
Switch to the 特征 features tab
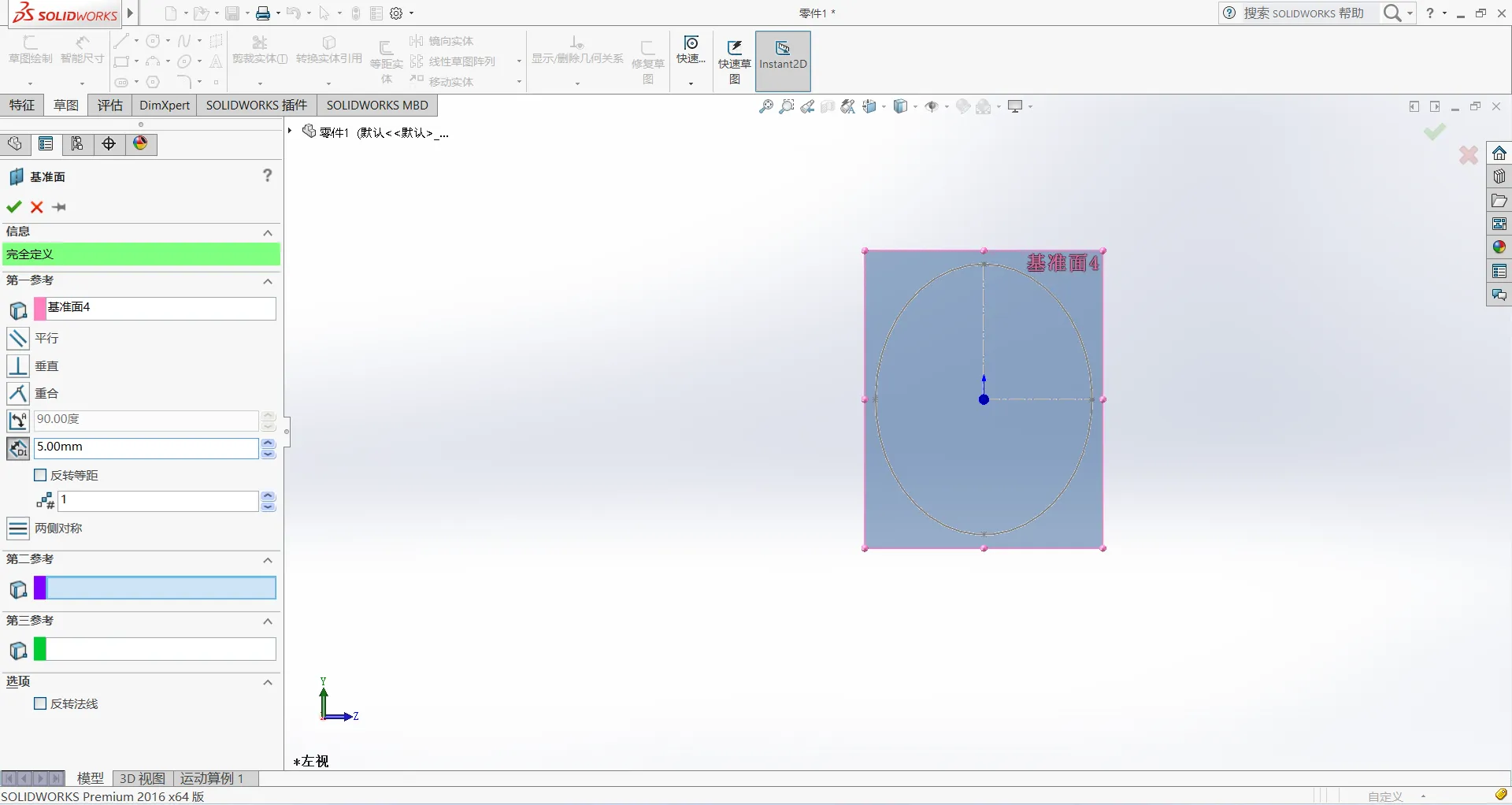click(x=22, y=106)
